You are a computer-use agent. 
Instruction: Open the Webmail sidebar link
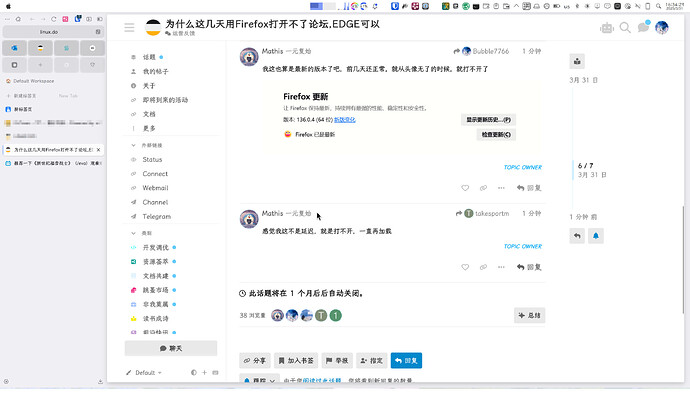click(155, 188)
